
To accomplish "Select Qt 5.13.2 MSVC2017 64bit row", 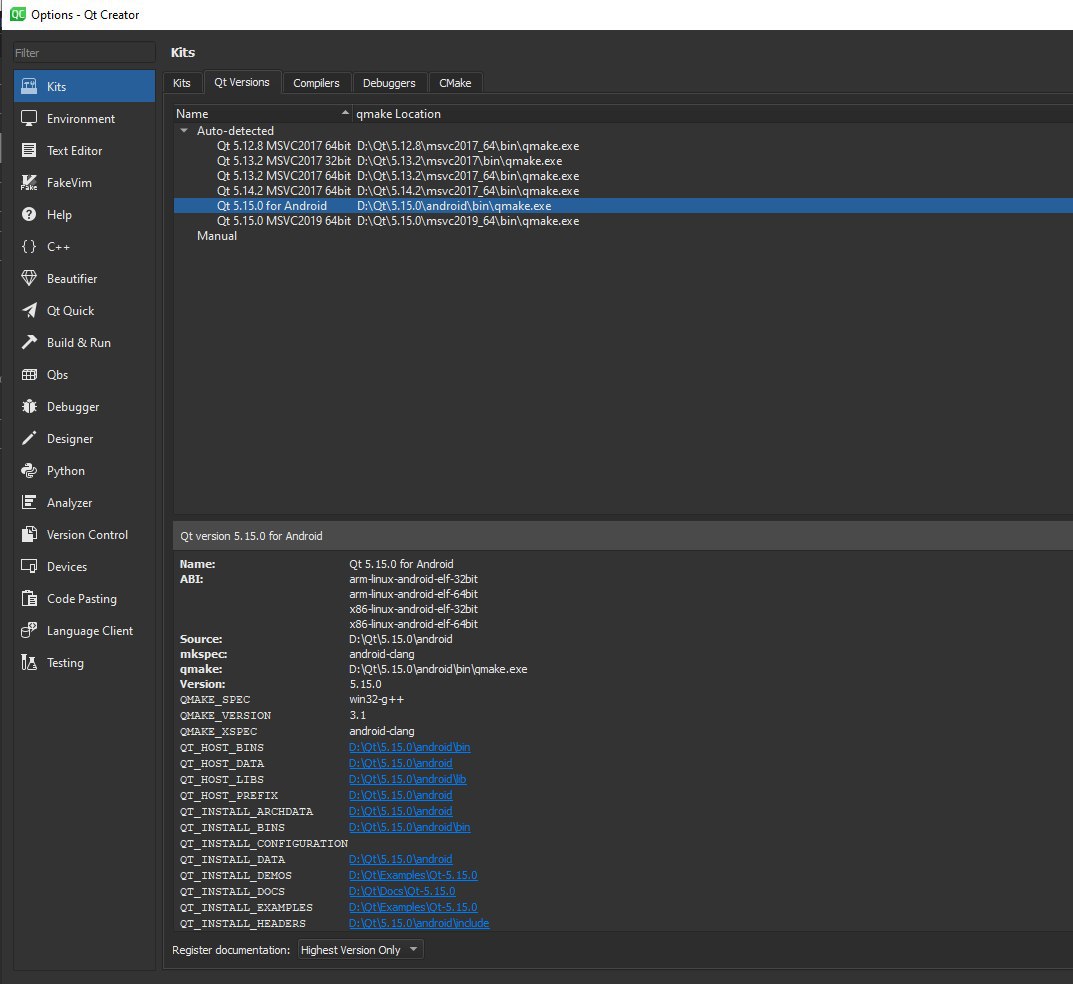I will pos(623,176).
